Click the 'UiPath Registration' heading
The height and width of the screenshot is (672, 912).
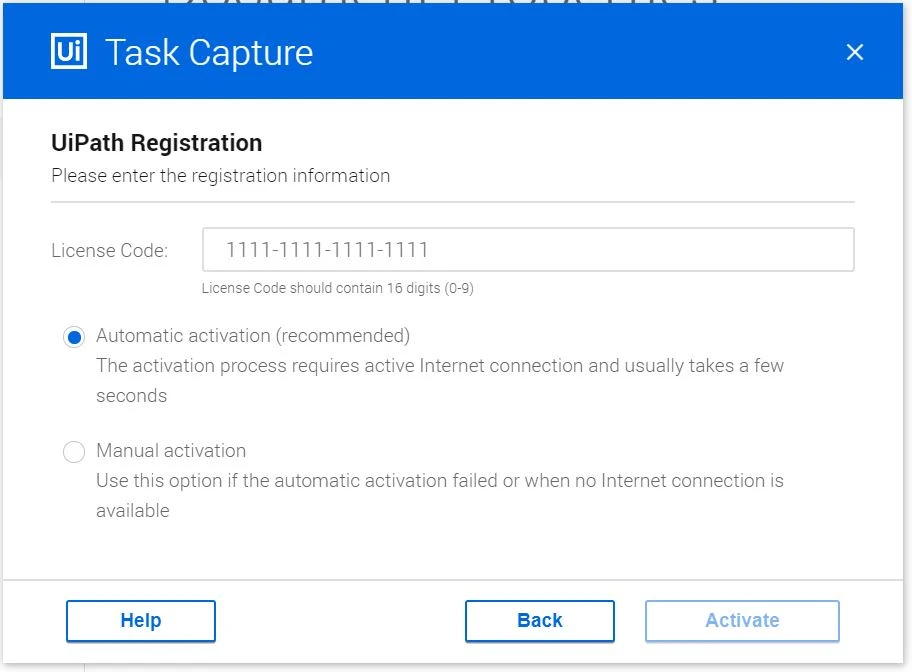point(156,143)
